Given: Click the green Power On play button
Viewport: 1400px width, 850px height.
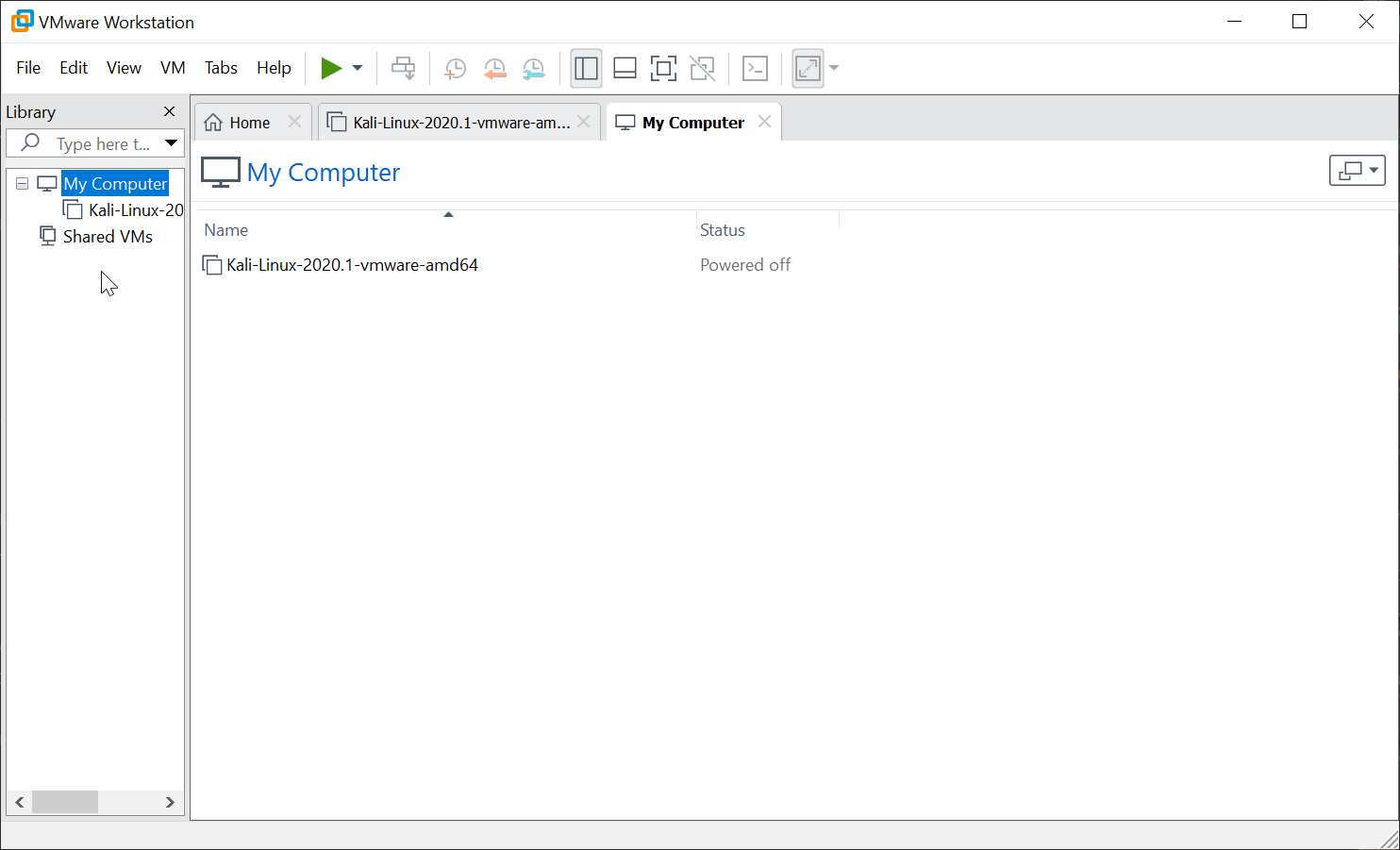Looking at the screenshot, I should 331,68.
